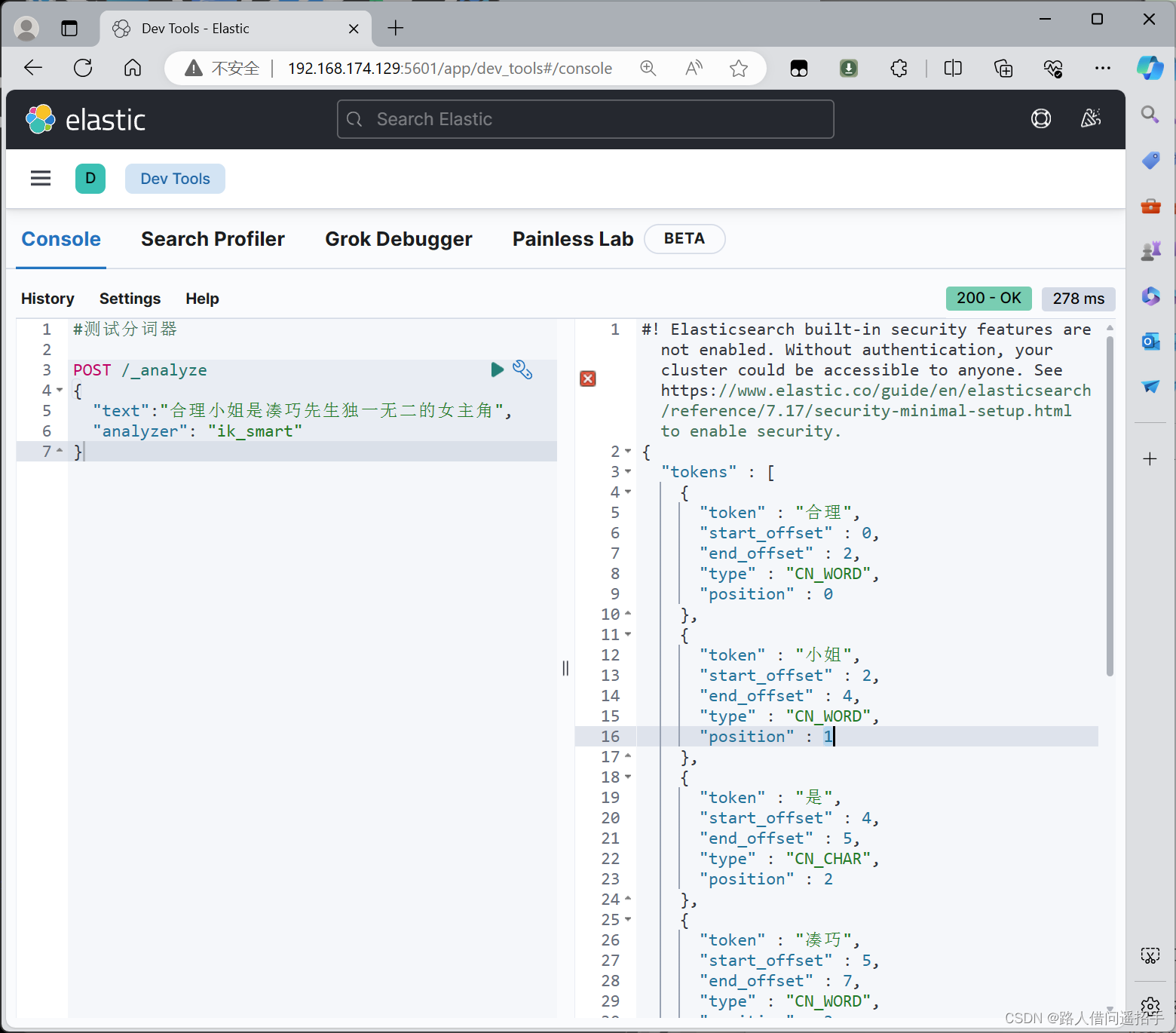Click the BETA badge next to Painless Lab

(684, 238)
